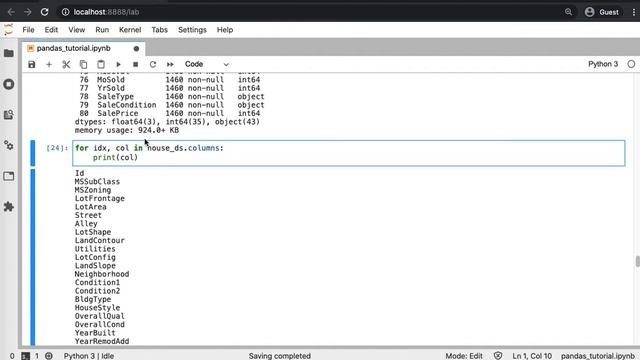640x360 pixels.
Task: Click the kernel count gear status icon
Action: pos(49,356)
